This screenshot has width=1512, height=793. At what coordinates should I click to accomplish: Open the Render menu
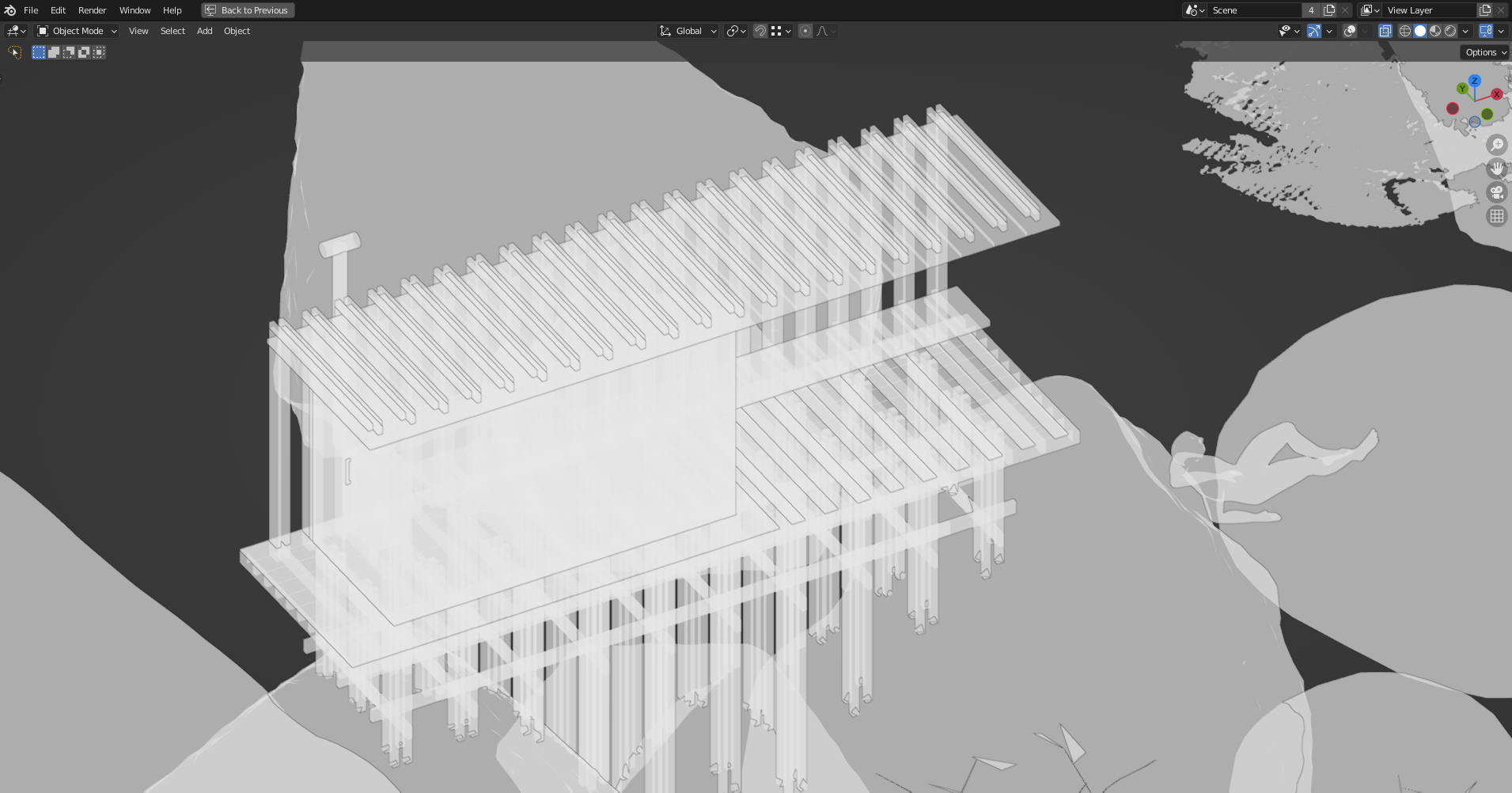[x=92, y=10]
